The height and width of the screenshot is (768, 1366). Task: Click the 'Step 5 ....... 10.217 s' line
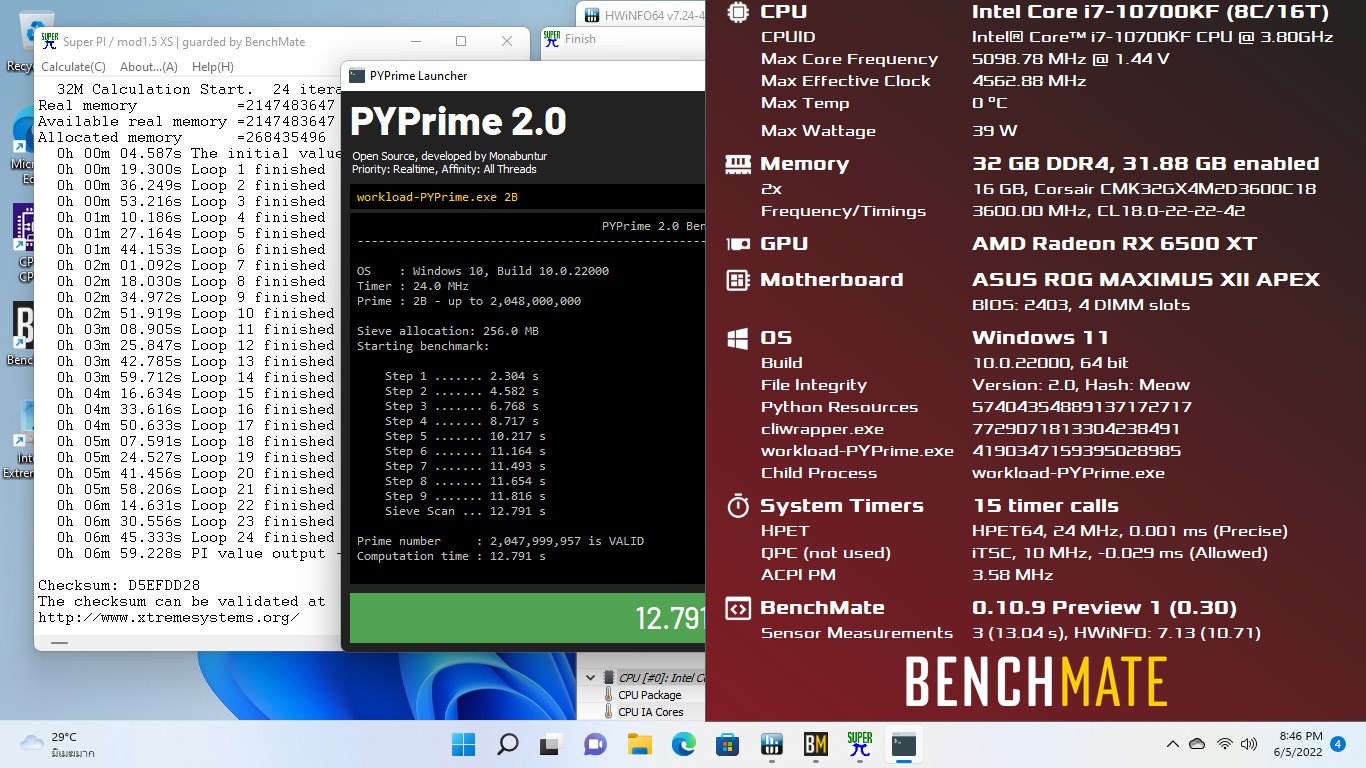coord(465,436)
